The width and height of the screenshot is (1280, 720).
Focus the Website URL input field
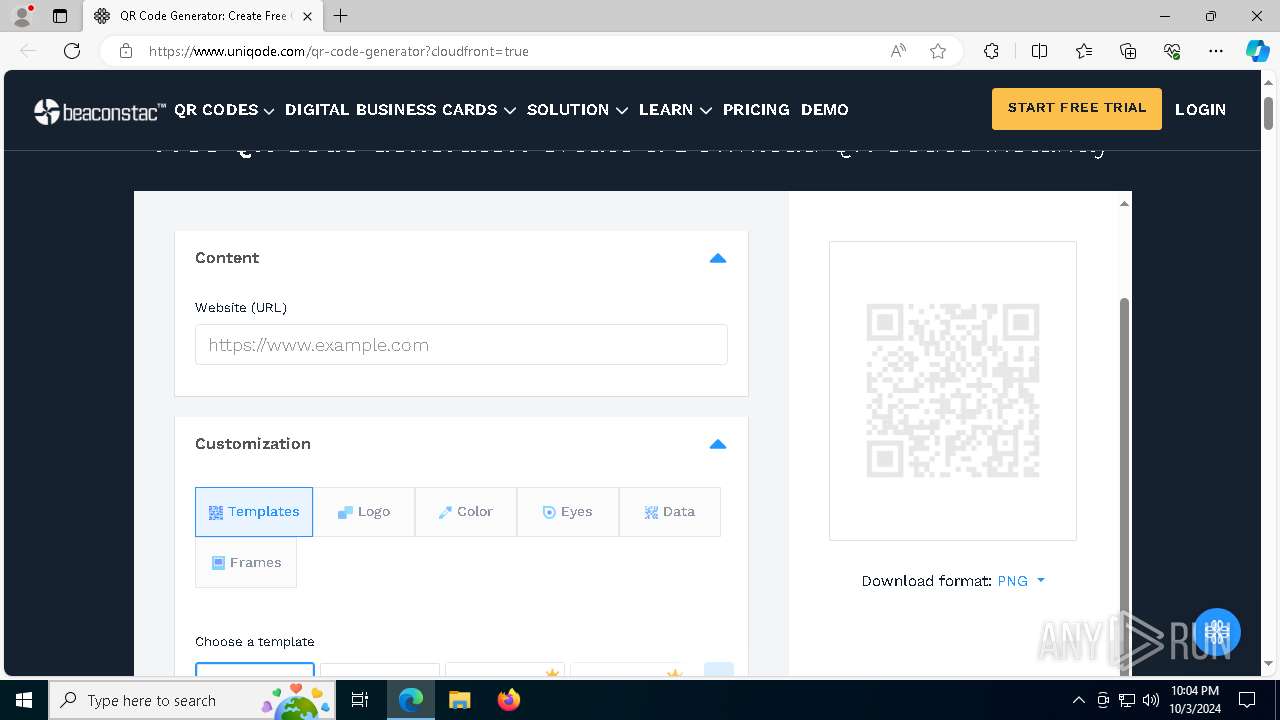point(461,344)
